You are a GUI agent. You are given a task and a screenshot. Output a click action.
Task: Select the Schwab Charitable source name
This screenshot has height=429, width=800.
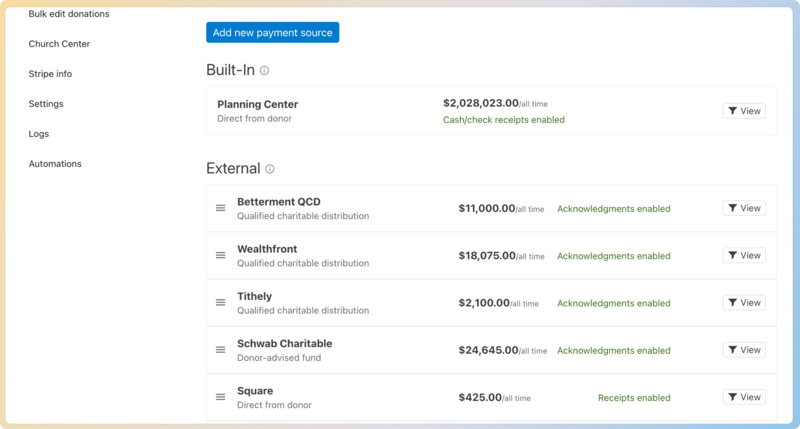[x=285, y=343]
